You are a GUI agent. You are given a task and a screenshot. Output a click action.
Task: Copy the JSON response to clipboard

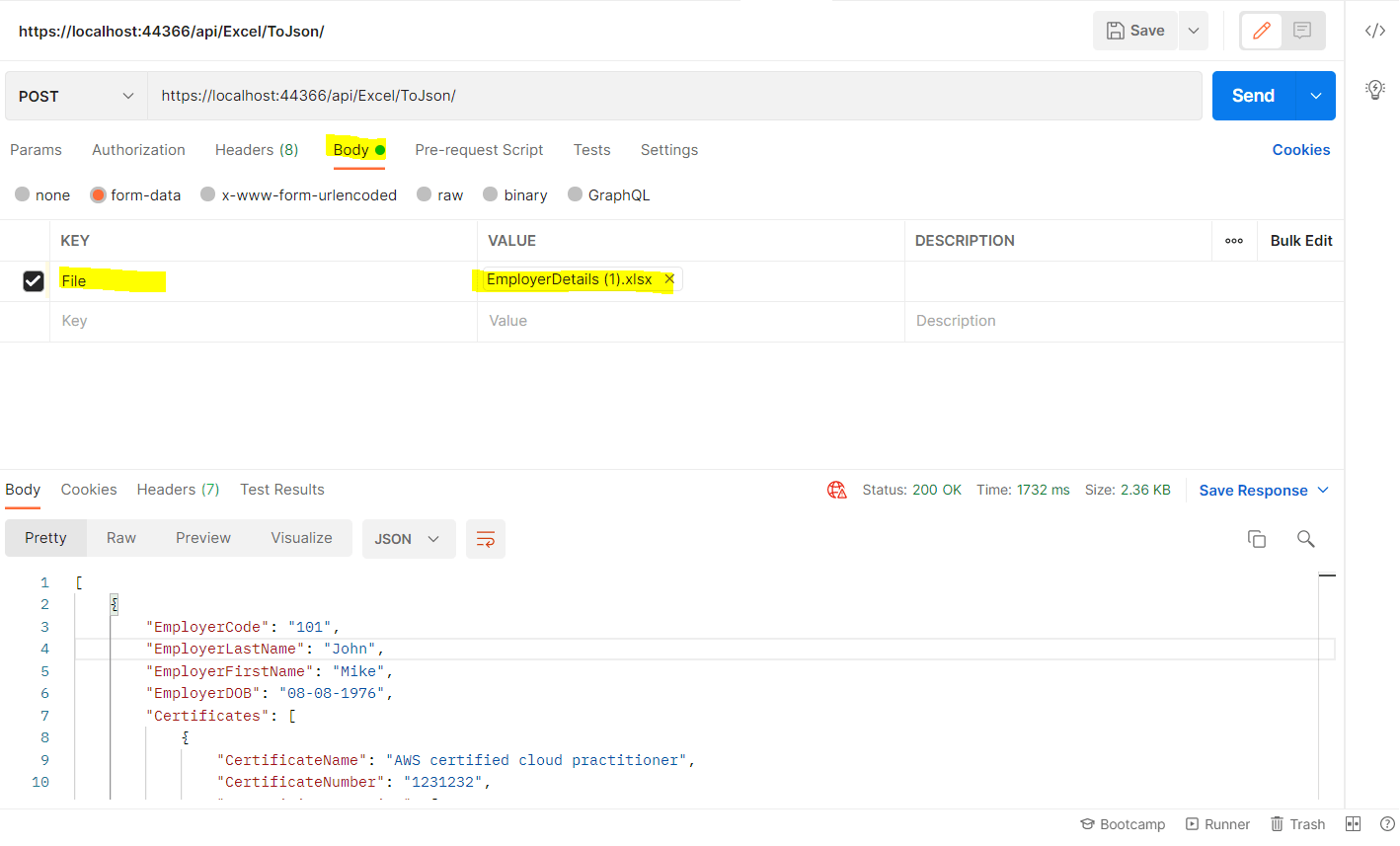click(1256, 538)
